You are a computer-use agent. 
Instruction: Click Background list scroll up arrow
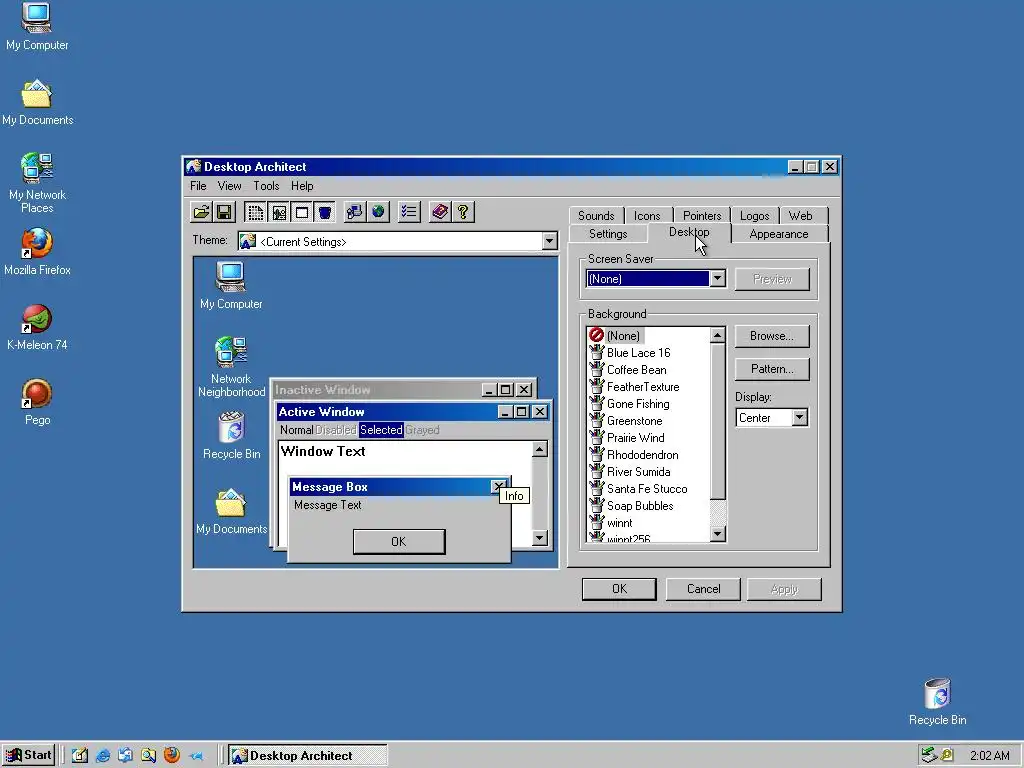(x=717, y=336)
